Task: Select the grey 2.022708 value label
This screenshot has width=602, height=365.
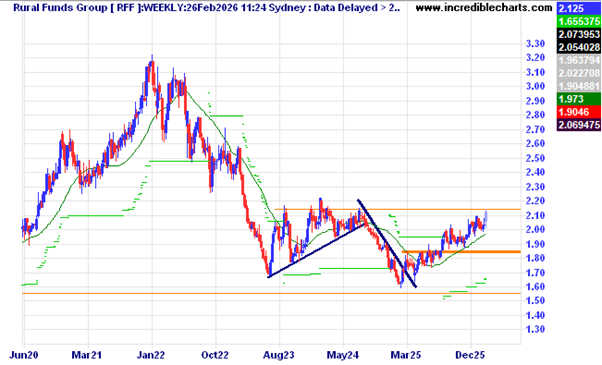Action: 579,73
